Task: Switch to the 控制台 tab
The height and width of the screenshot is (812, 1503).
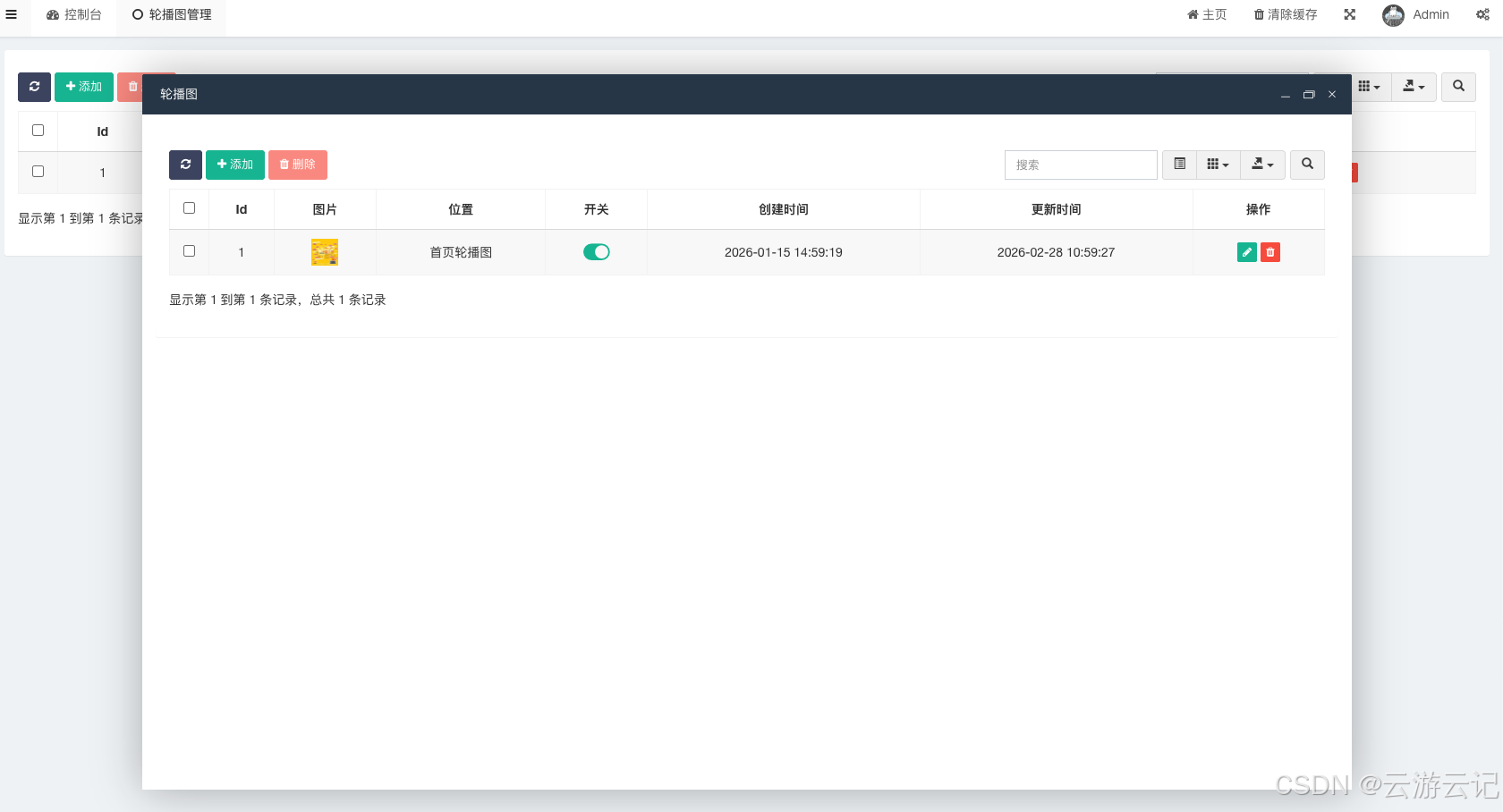Action: [73, 14]
